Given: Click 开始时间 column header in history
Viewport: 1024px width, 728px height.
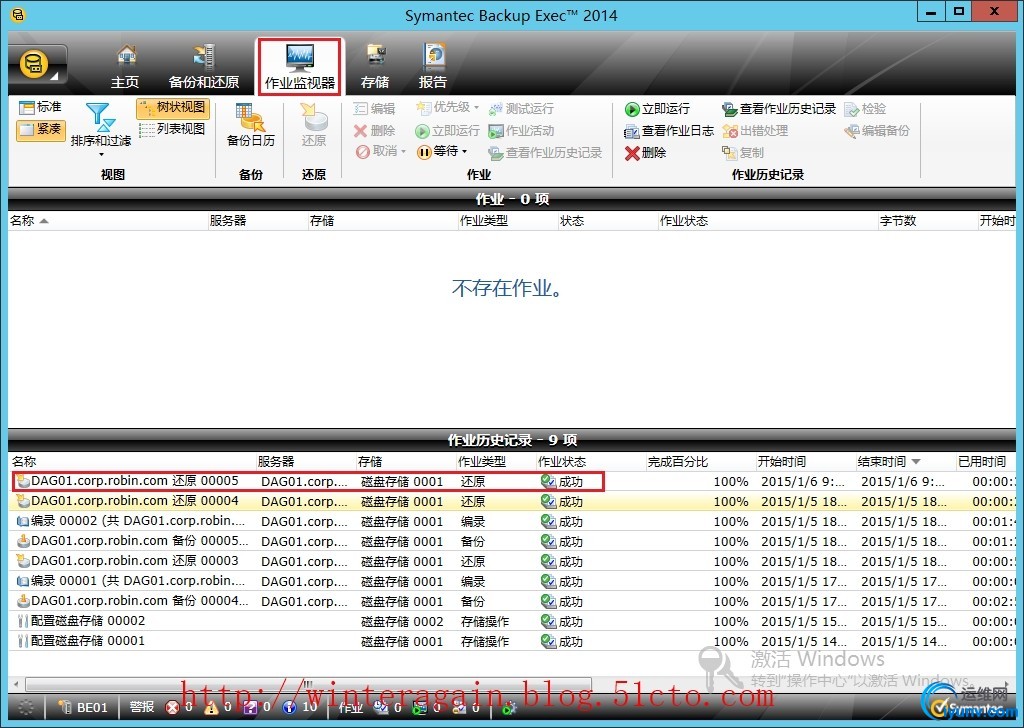Looking at the screenshot, I should pyautogui.click(x=805, y=462).
